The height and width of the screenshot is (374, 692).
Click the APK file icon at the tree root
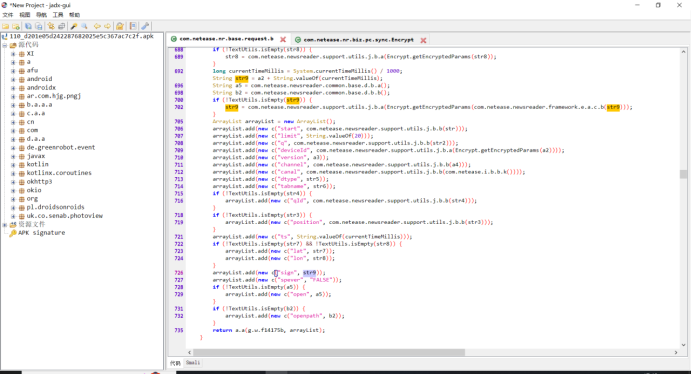click(5, 36)
